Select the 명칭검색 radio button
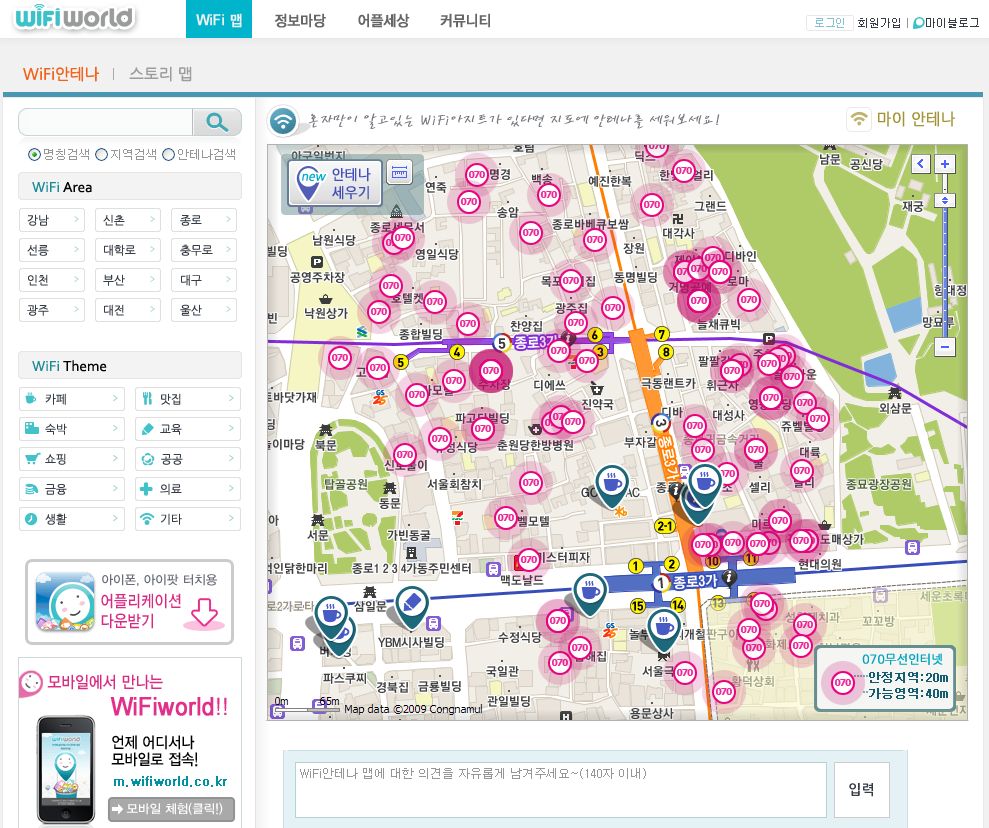This screenshot has width=989, height=828. coord(34,154)
